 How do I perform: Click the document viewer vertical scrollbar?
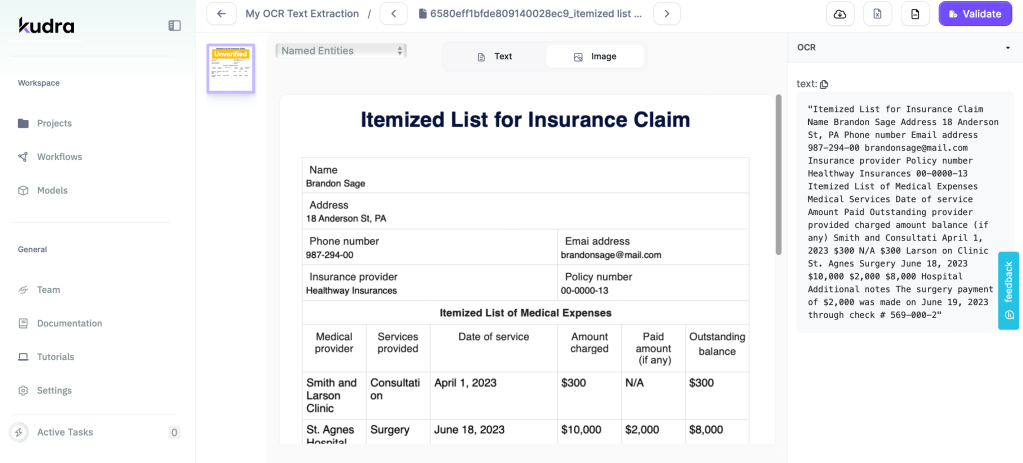coord(778,175)
